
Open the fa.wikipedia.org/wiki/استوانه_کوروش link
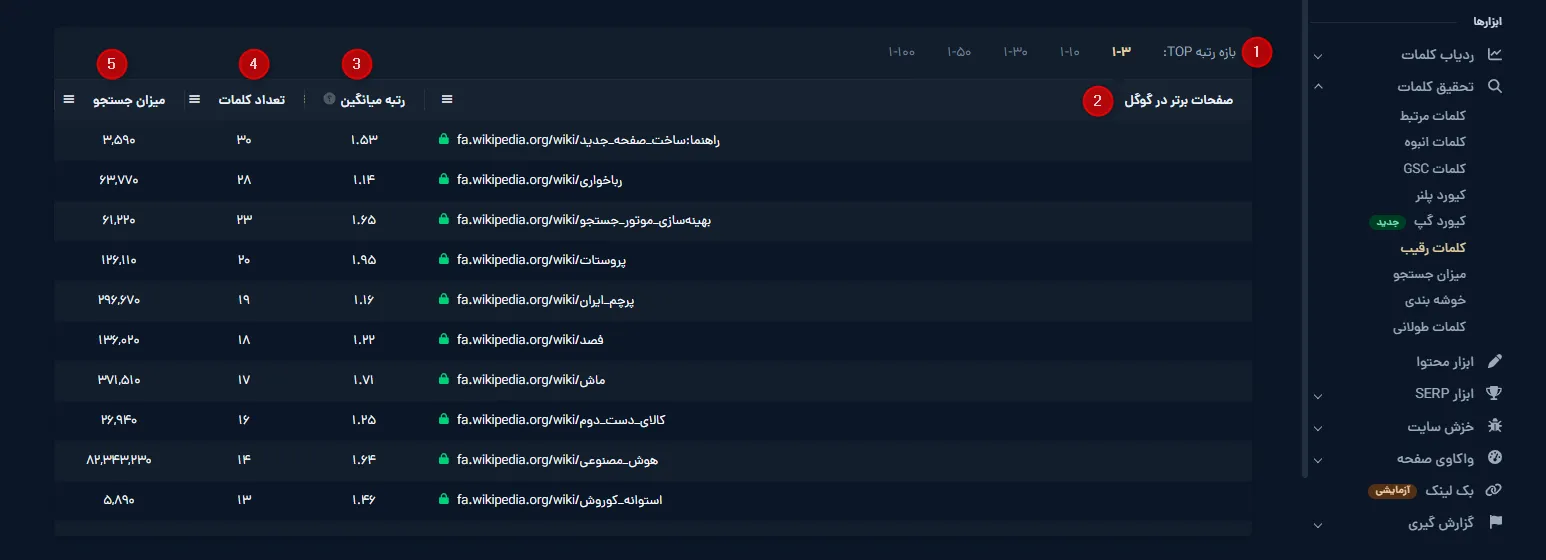[559, 499]
